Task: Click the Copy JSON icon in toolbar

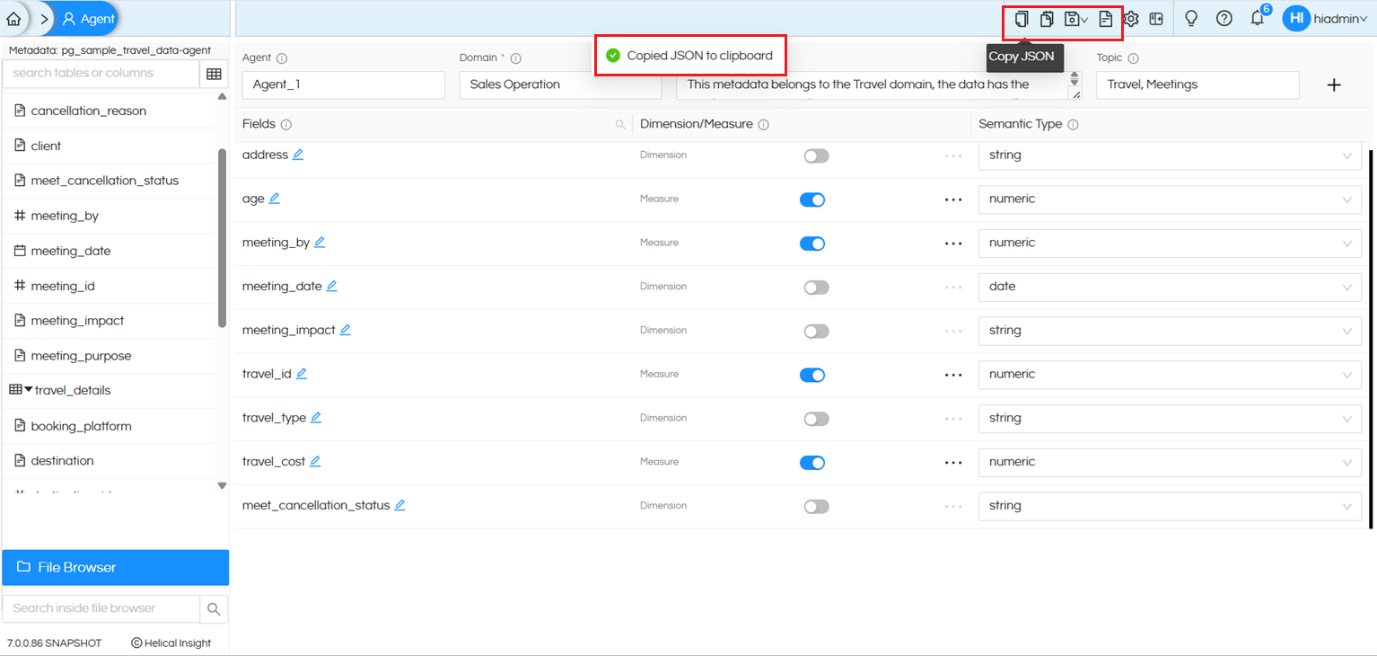Action: 1021,19
